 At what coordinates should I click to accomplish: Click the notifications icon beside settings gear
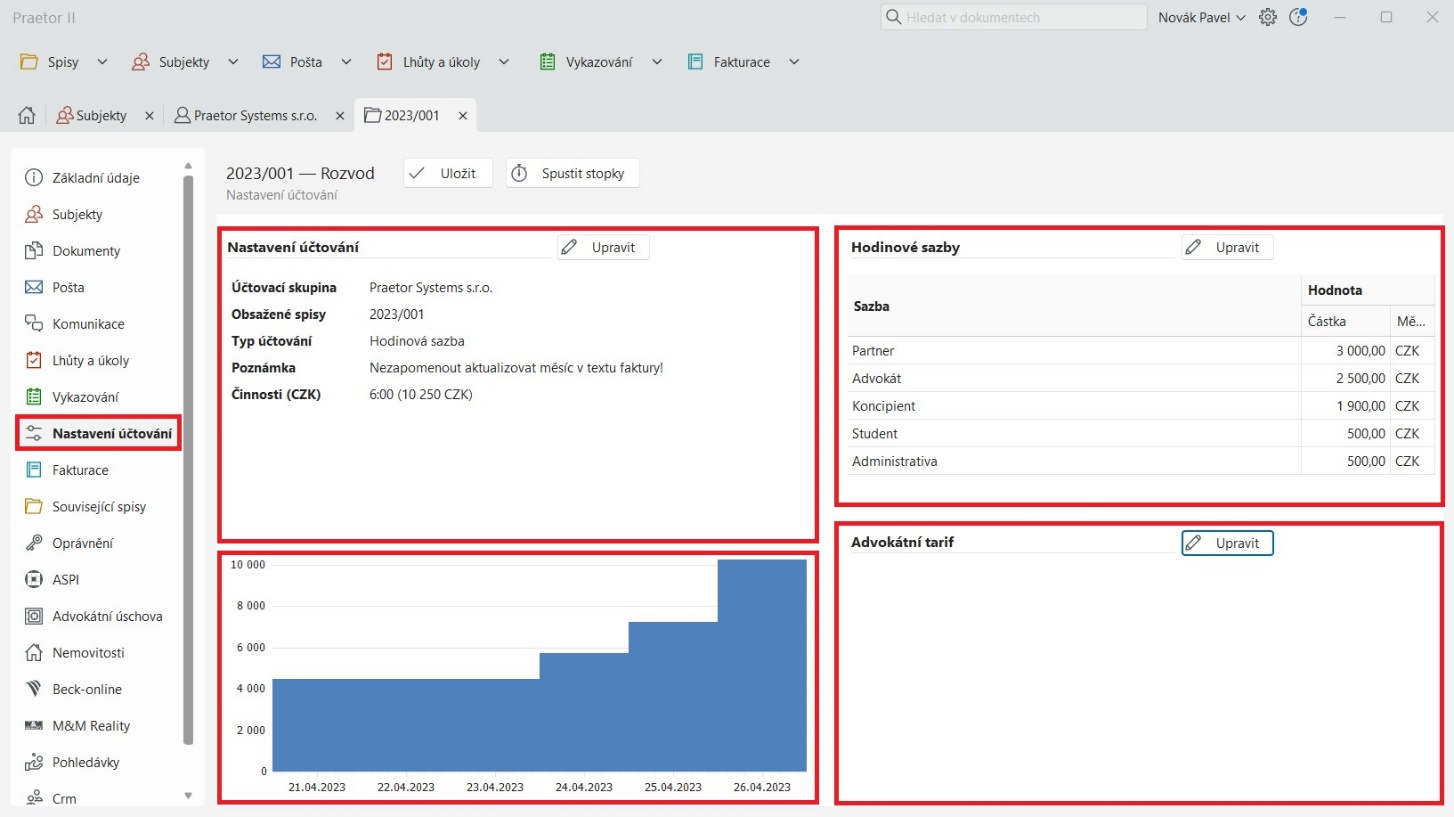pos(1298,17)
